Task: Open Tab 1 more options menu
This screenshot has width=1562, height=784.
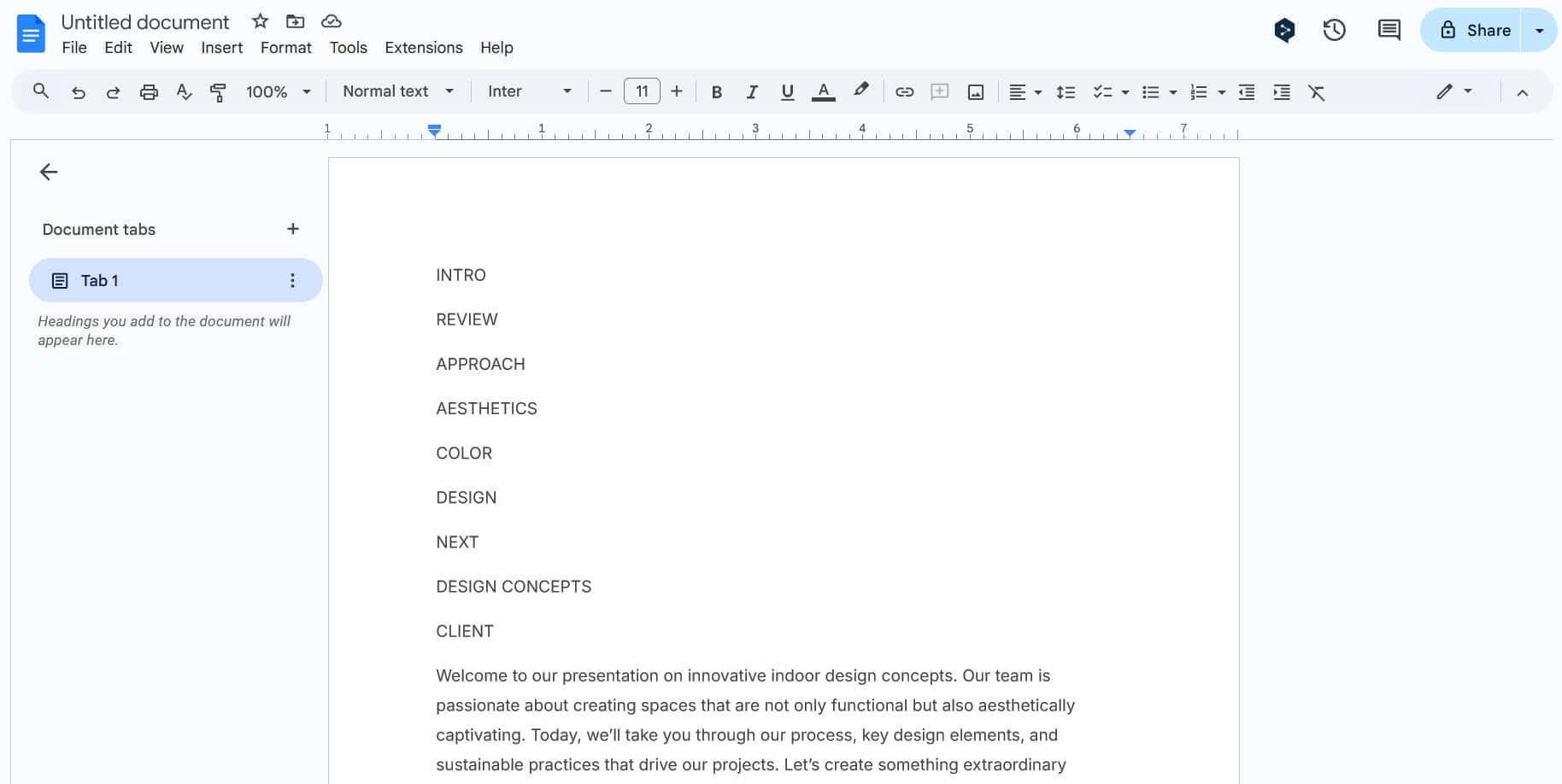Action: (292, 280)
